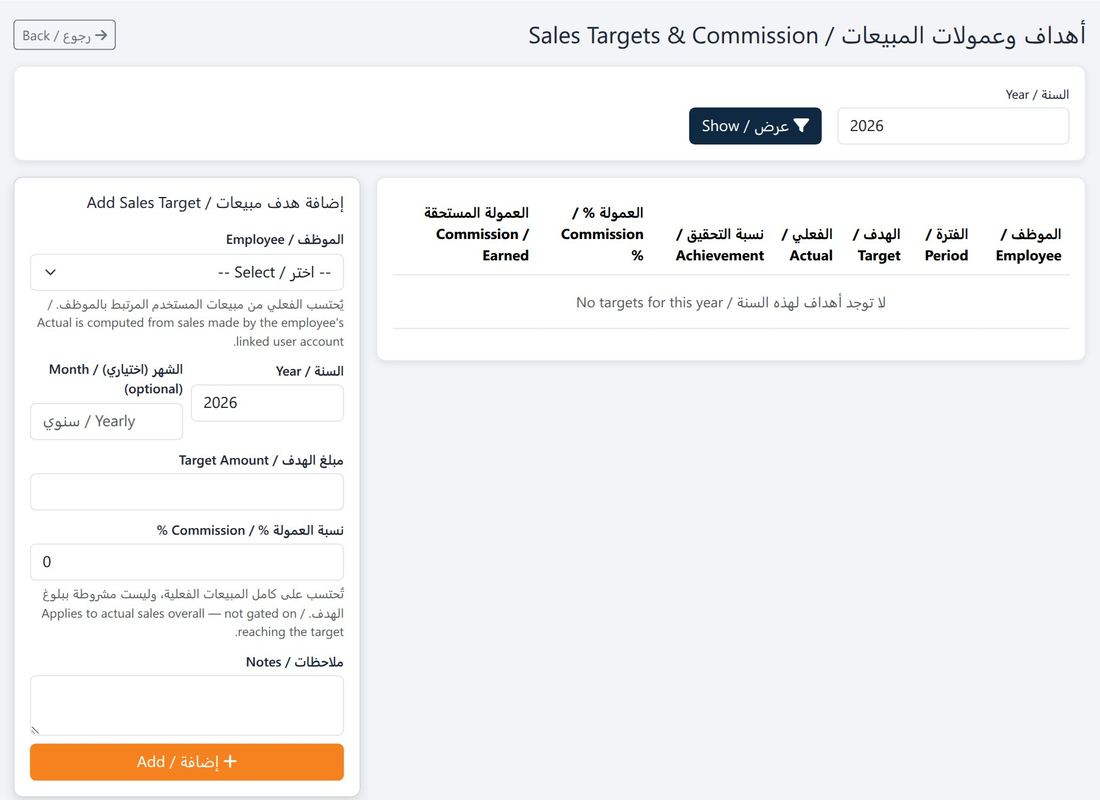Screen dimensions: 1100x800
Task: Click the Period column header
Action: 946,244
